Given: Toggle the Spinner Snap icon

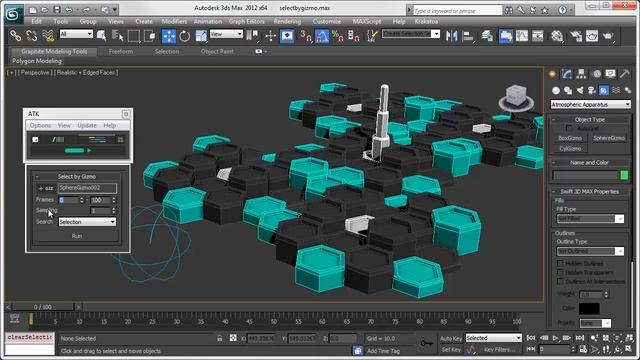Looking at the screenshot, I should click(353, 36).
